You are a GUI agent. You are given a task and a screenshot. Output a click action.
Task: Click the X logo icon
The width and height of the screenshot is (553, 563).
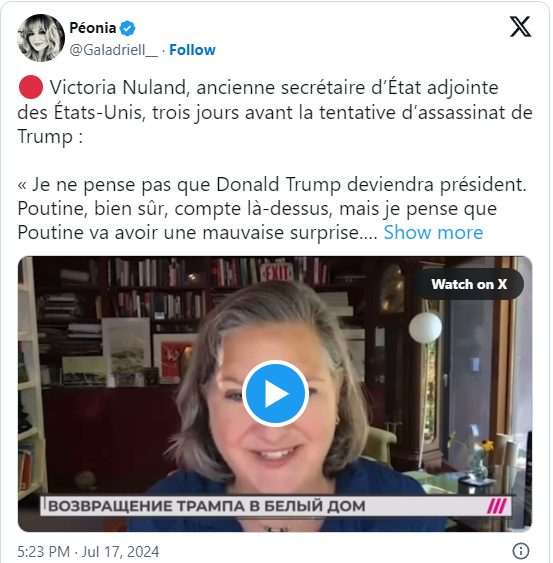pos(520,27)
